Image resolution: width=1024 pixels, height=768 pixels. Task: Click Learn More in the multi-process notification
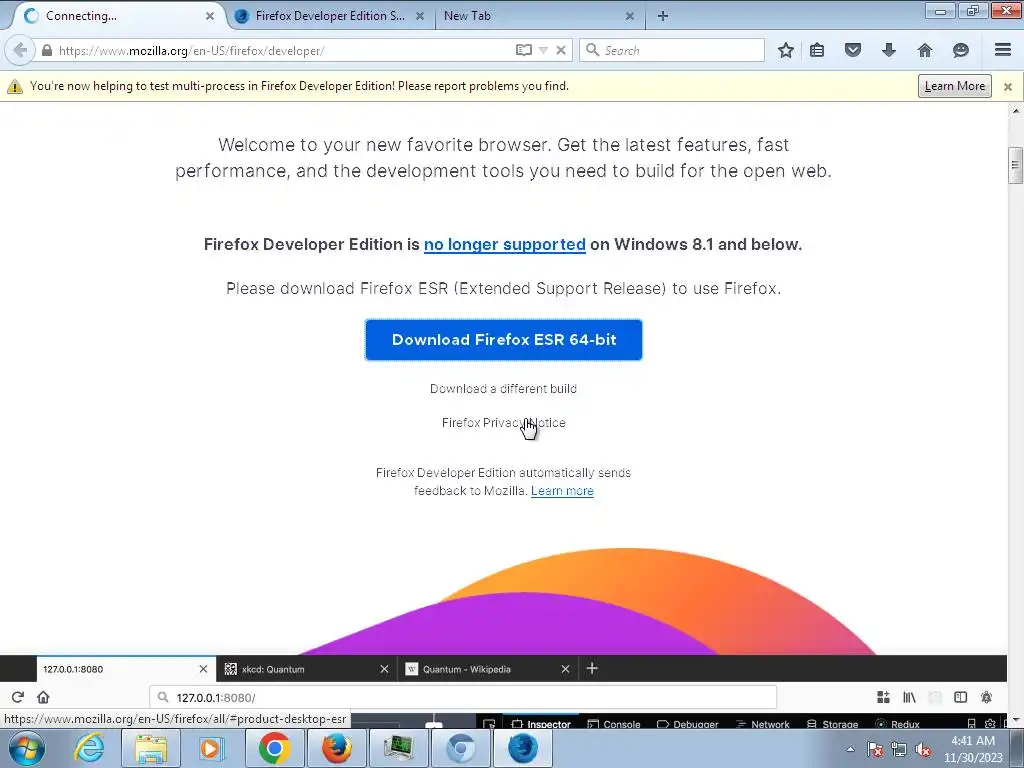point(954,86)
